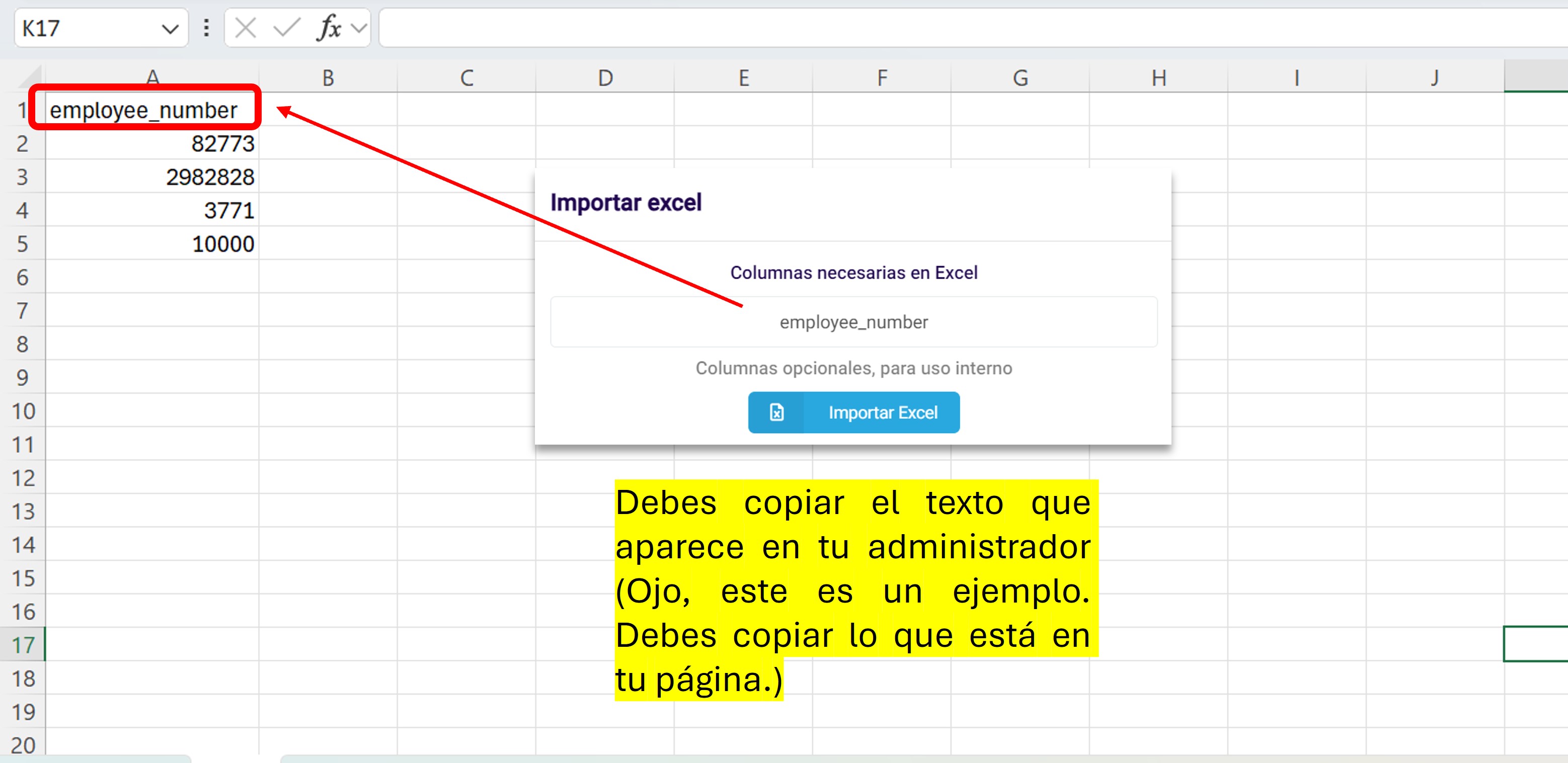Click inside the formula bar input
The width and height of the screenshot is (1568, 763).
pos(913,28)
